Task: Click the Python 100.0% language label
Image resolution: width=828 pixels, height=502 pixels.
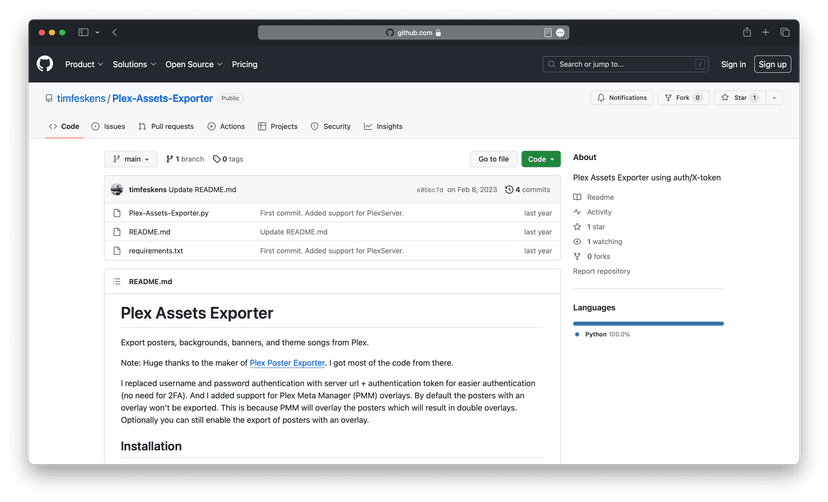Action: 607,334
